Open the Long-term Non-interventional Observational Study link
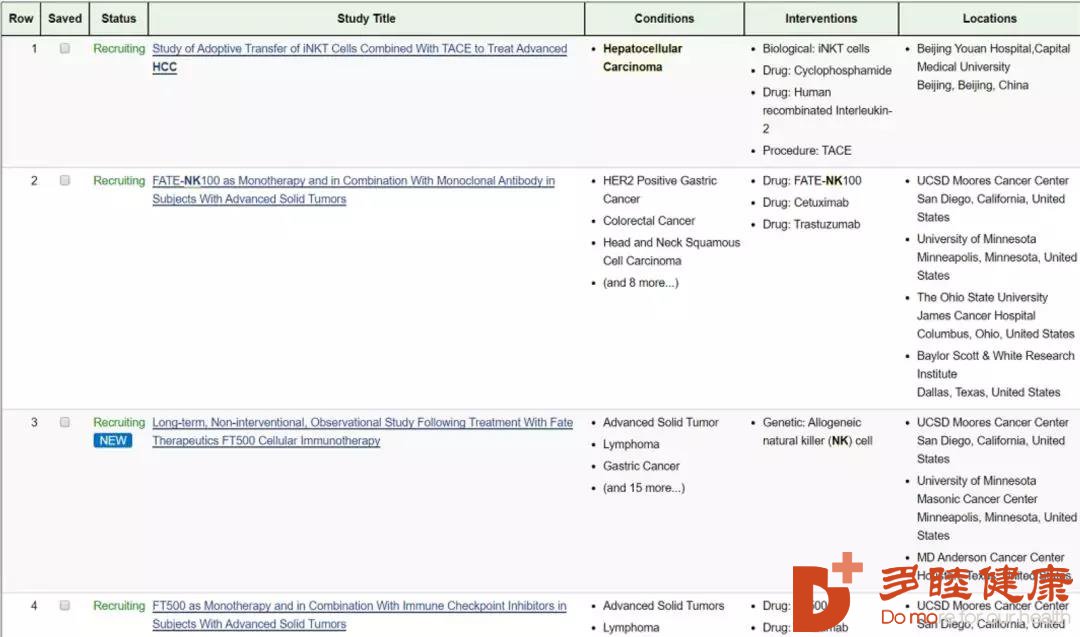 (x=362, y=431)
